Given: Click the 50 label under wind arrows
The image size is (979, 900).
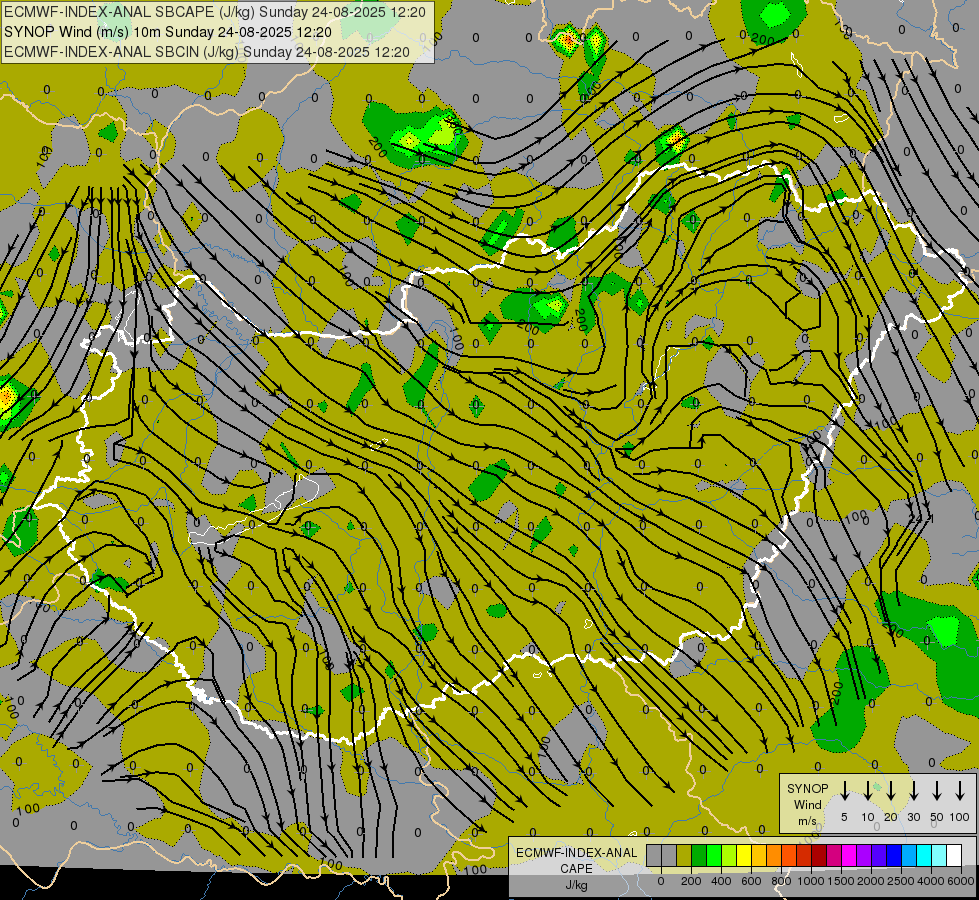Looking at the screenshot, I should (x=937, y=817).
